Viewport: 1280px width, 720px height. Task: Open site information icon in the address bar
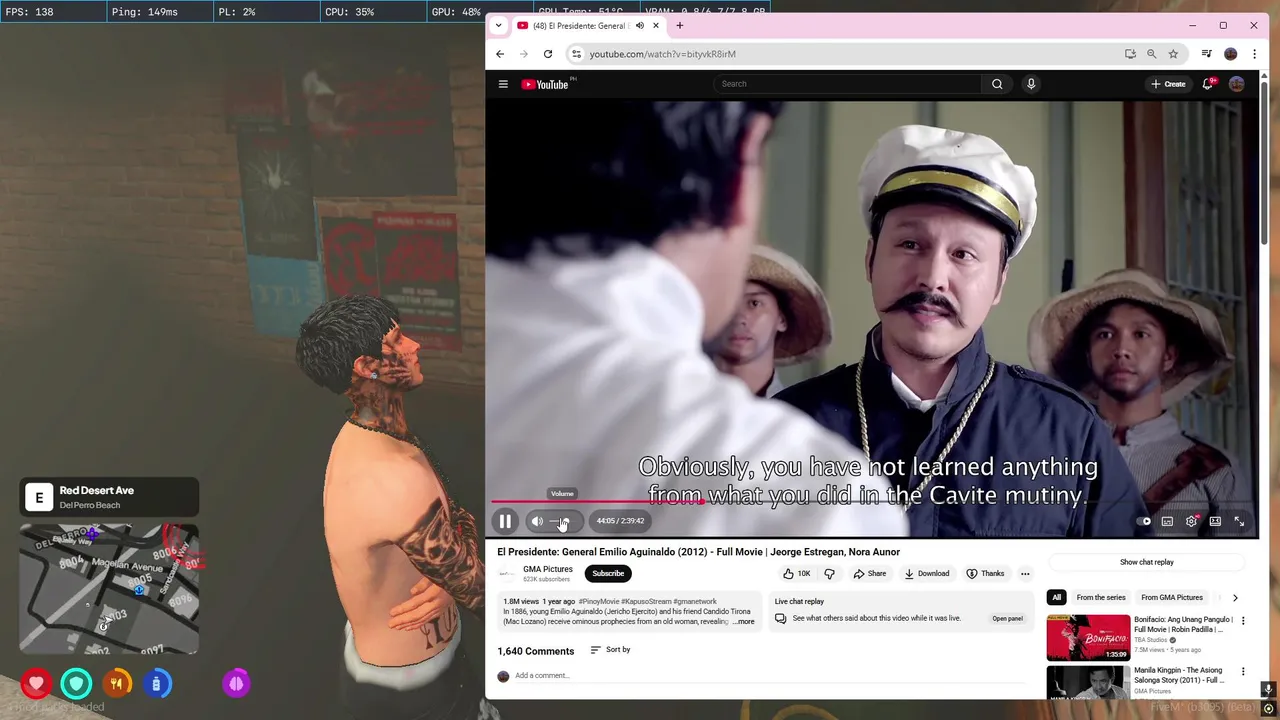pos(576,54)
